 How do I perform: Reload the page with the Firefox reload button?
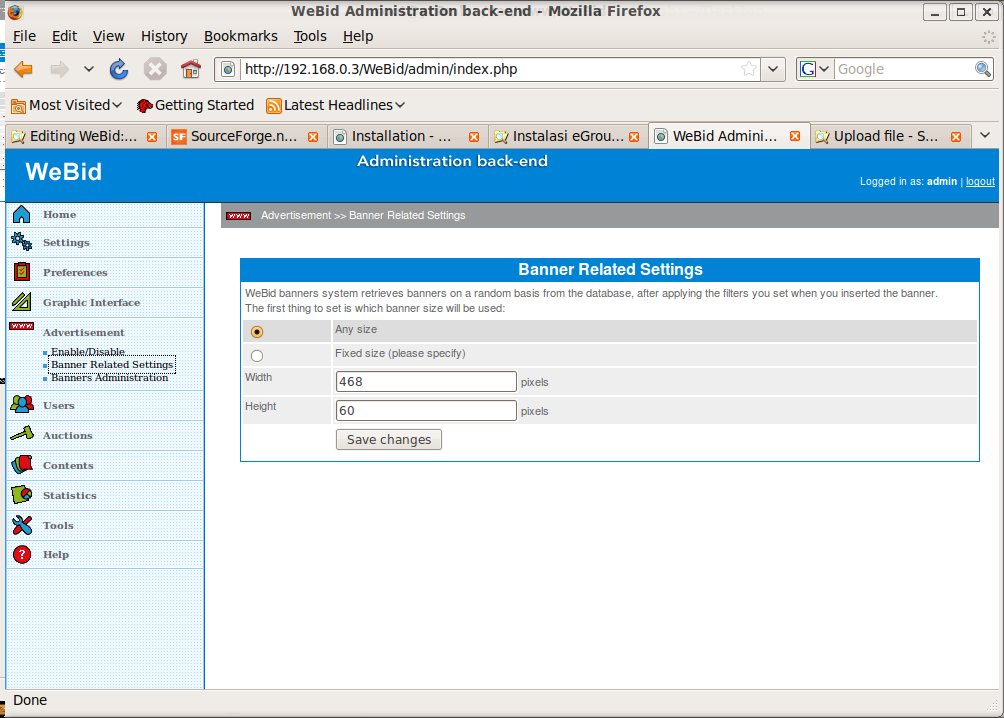119,69
